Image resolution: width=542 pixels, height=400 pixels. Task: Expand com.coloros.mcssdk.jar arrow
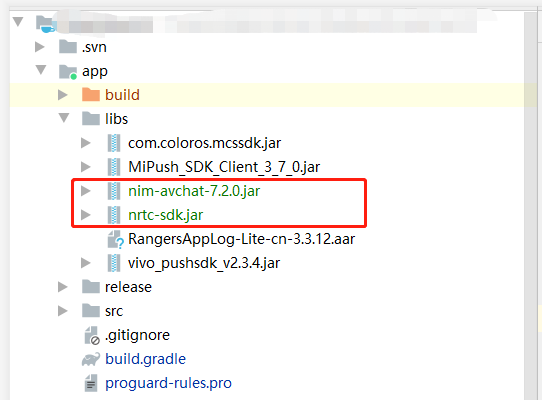86,143
